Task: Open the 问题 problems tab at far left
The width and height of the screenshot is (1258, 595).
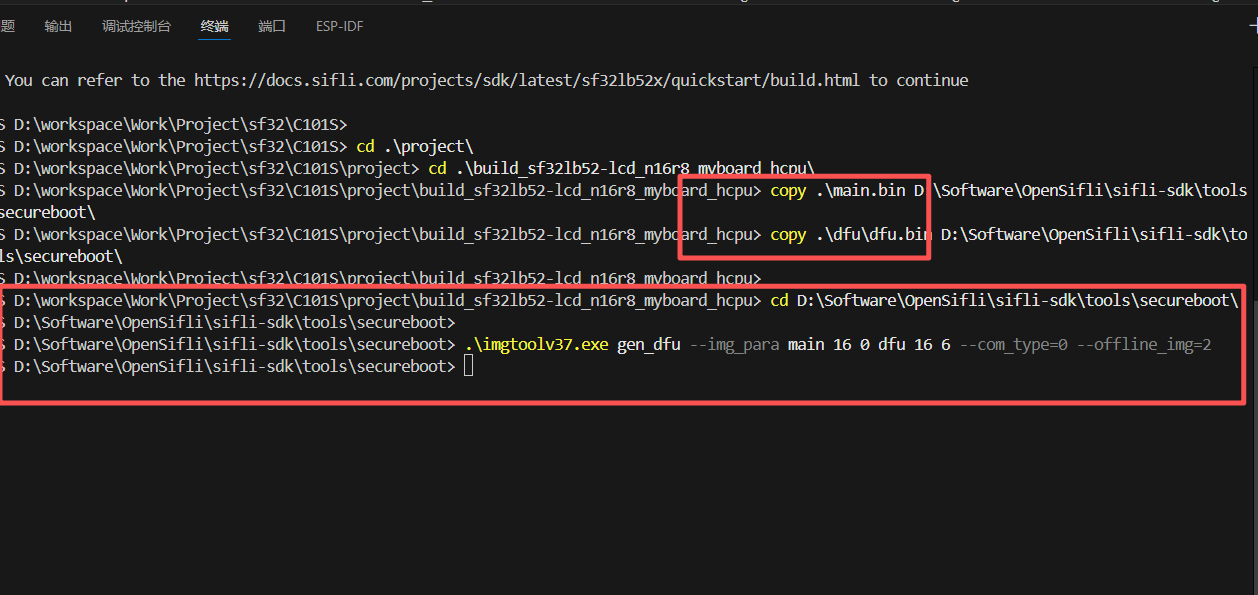Action: pos(7,27)
